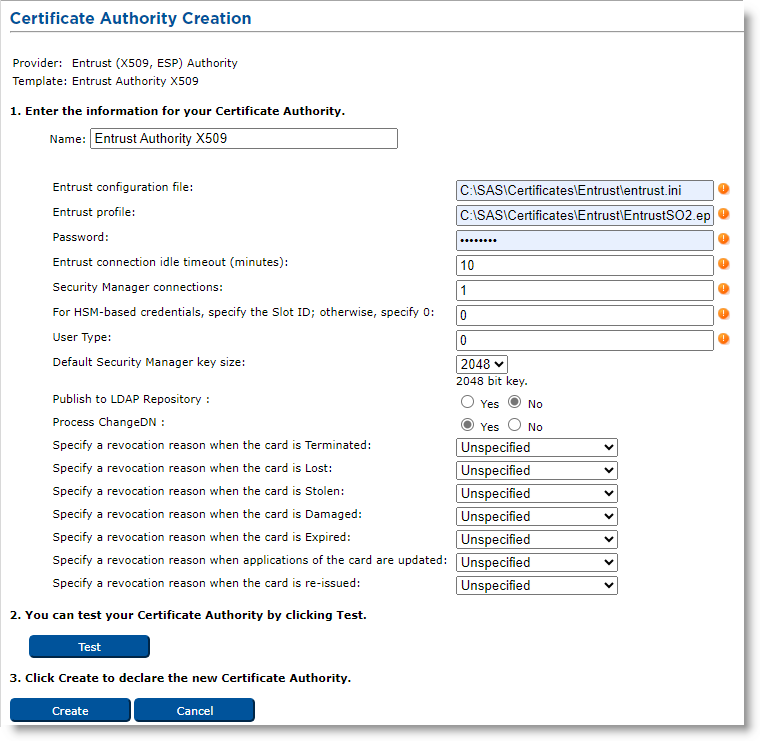760x741 pixels.
Task: Click the info icon beside Entrust configuration file
Action: (x=723, y=189)
